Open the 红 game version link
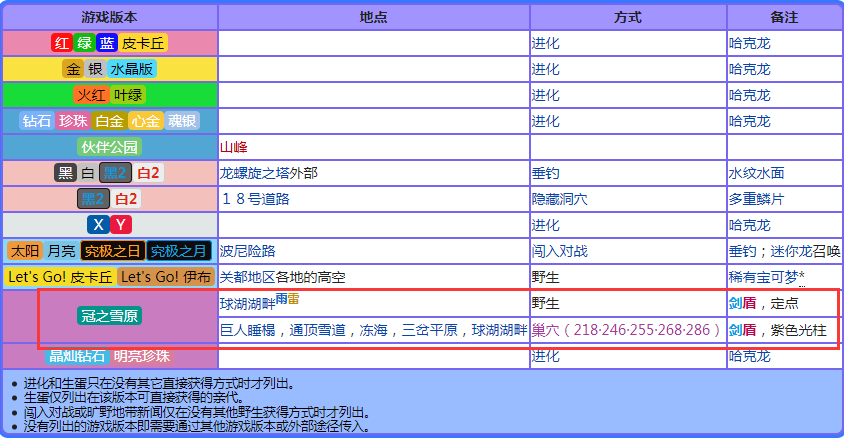844x440 pixels. tap(62, 43)
